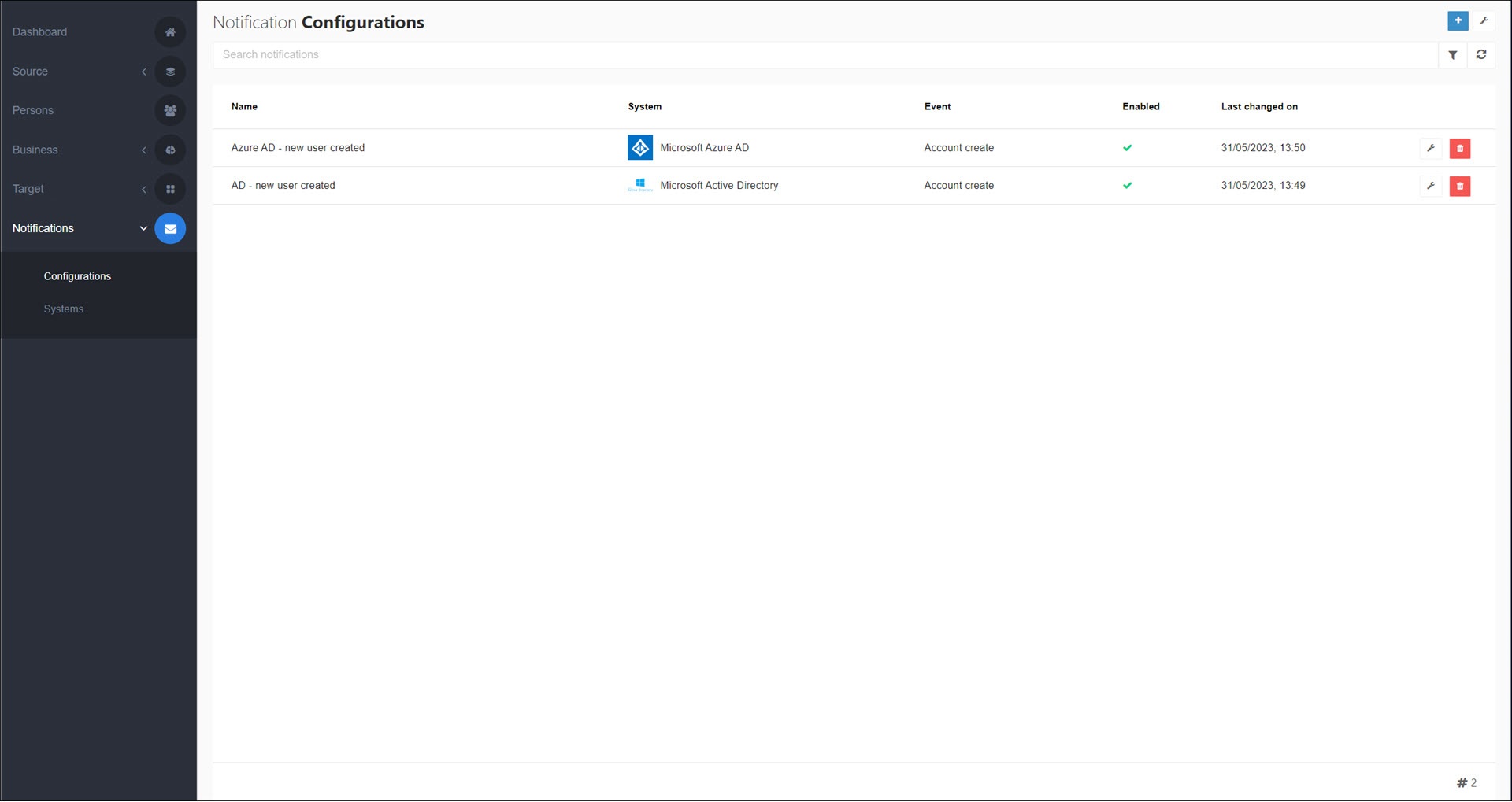Viewport: 1512px width, 802px height.
Task: Expand the Target menu chevron
Action: 144,190
